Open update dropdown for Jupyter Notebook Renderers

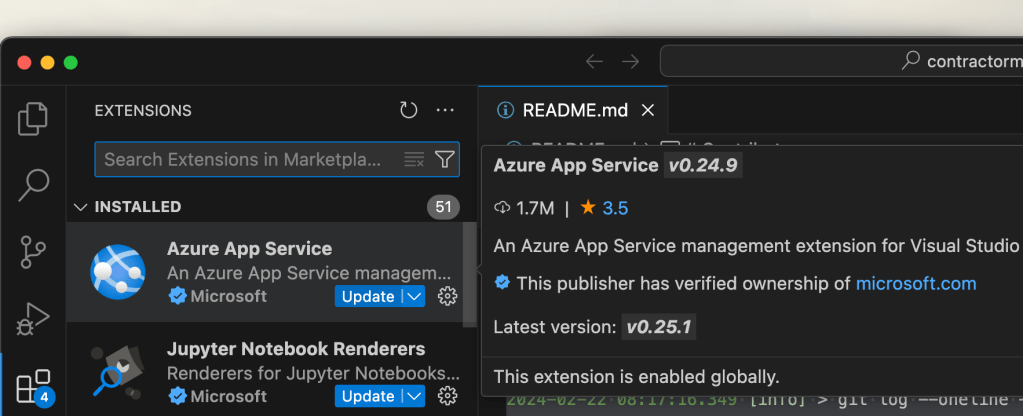tap(414, 396)
